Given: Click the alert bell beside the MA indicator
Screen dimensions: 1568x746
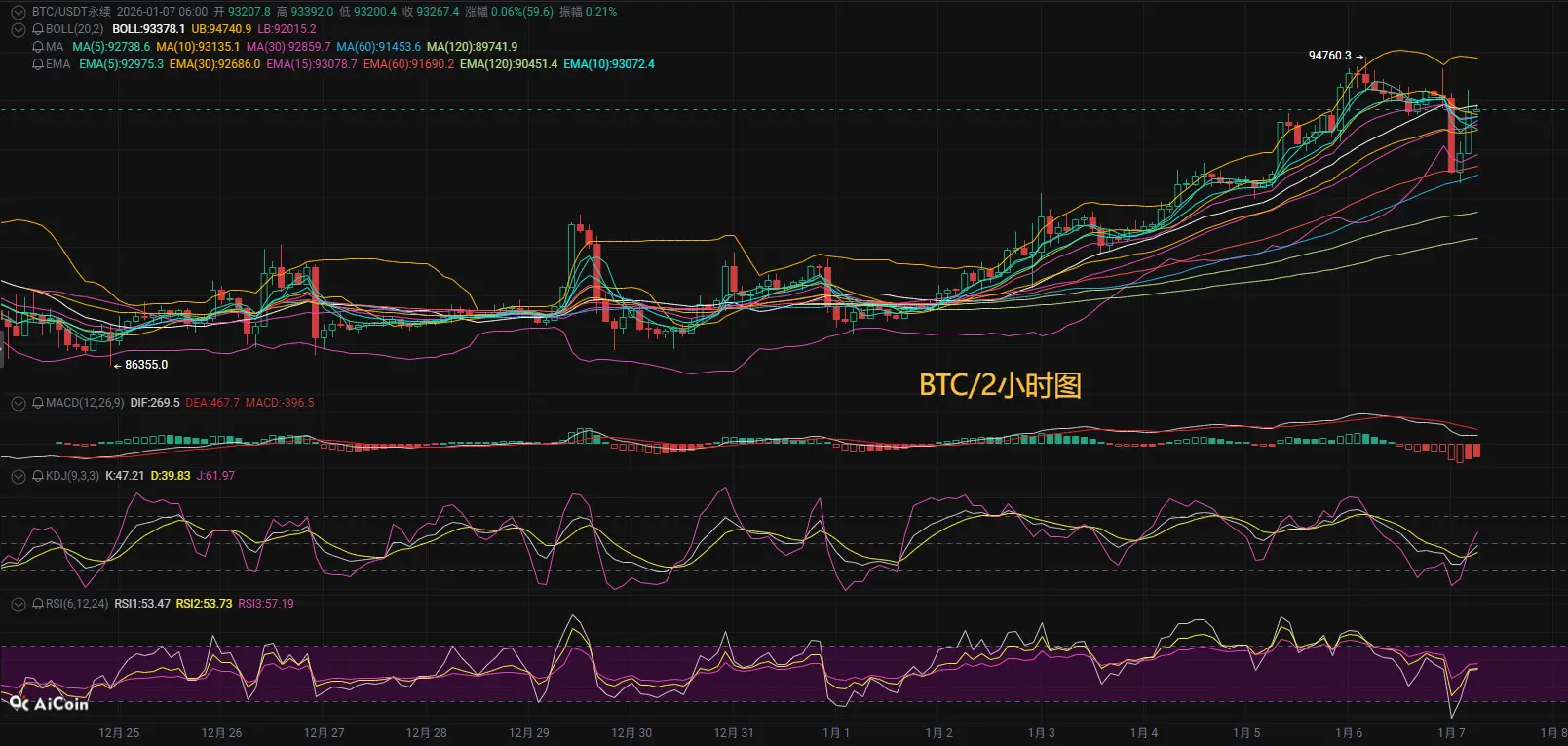Looking at the screenshot, I should [x=38, y=47].
